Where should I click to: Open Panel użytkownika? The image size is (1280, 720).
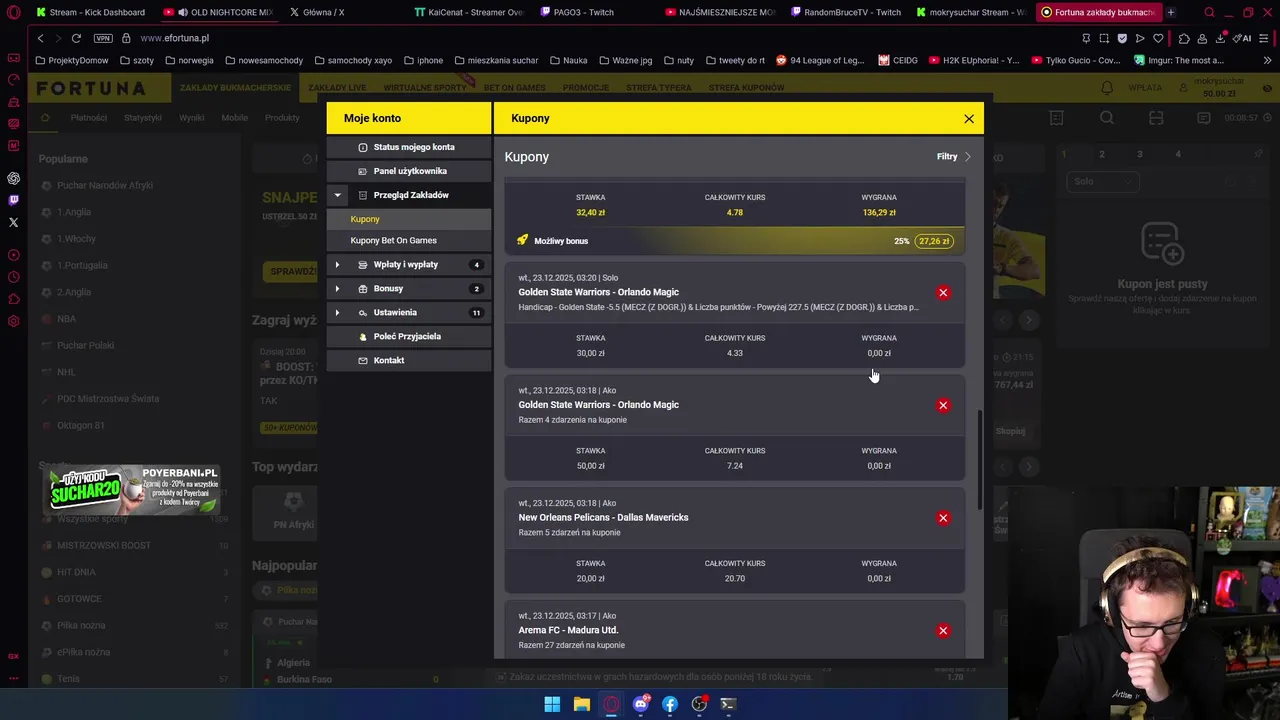[409, 171]
